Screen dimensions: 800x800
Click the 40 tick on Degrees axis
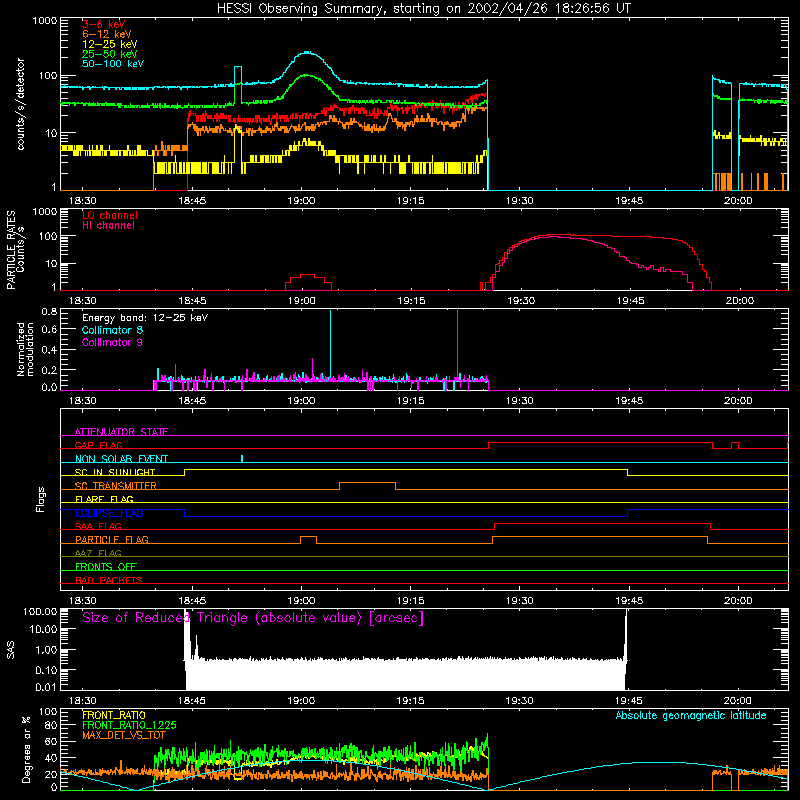pyautogui.click(x=52, y=759)
